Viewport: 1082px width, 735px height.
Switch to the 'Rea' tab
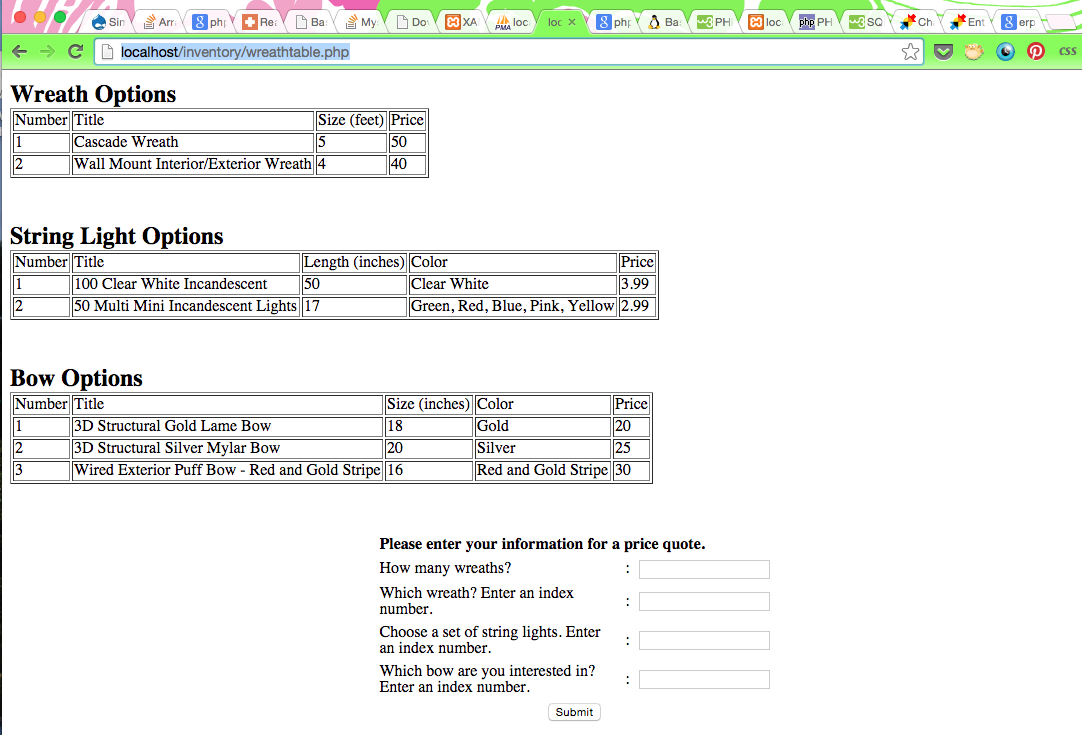[260, 22]
